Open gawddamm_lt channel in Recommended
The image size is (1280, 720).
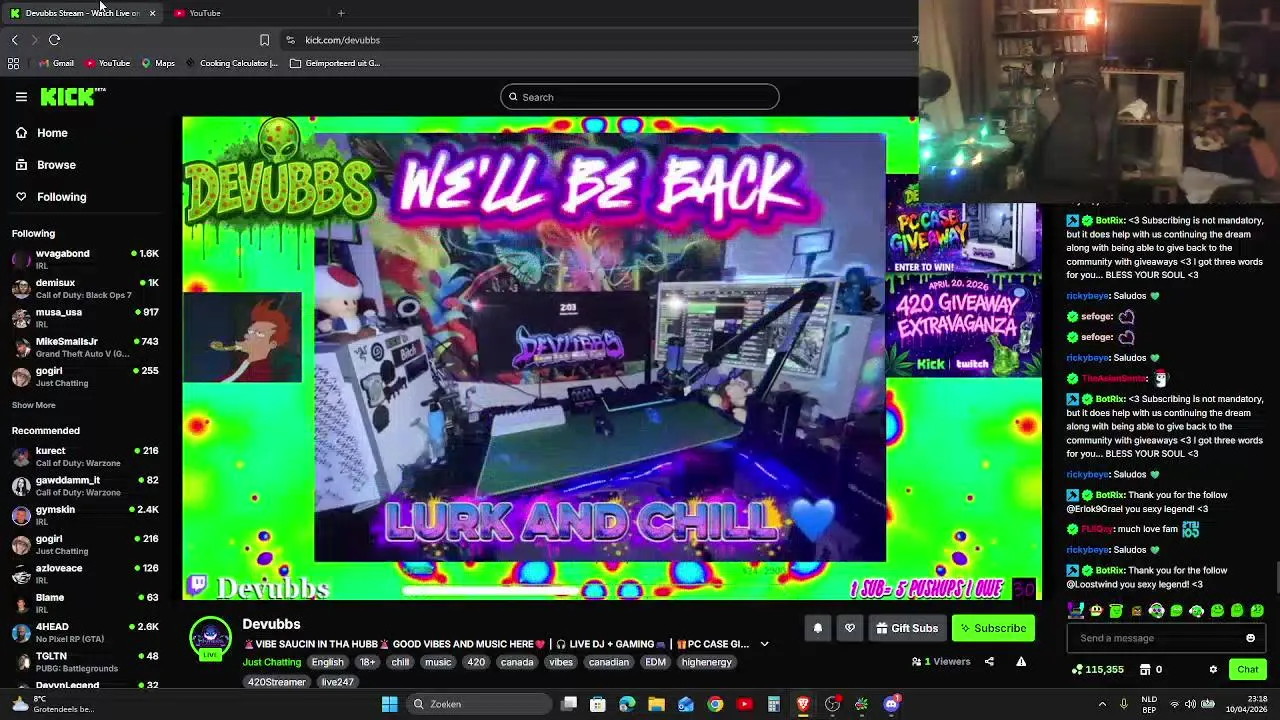pyautogui.click(x=85, y=485)
